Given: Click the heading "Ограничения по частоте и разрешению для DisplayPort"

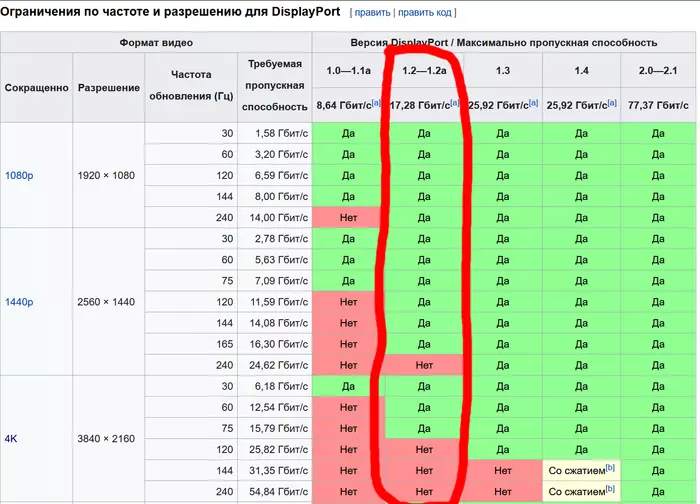Looking at the screenshot, I should [170, 12].
